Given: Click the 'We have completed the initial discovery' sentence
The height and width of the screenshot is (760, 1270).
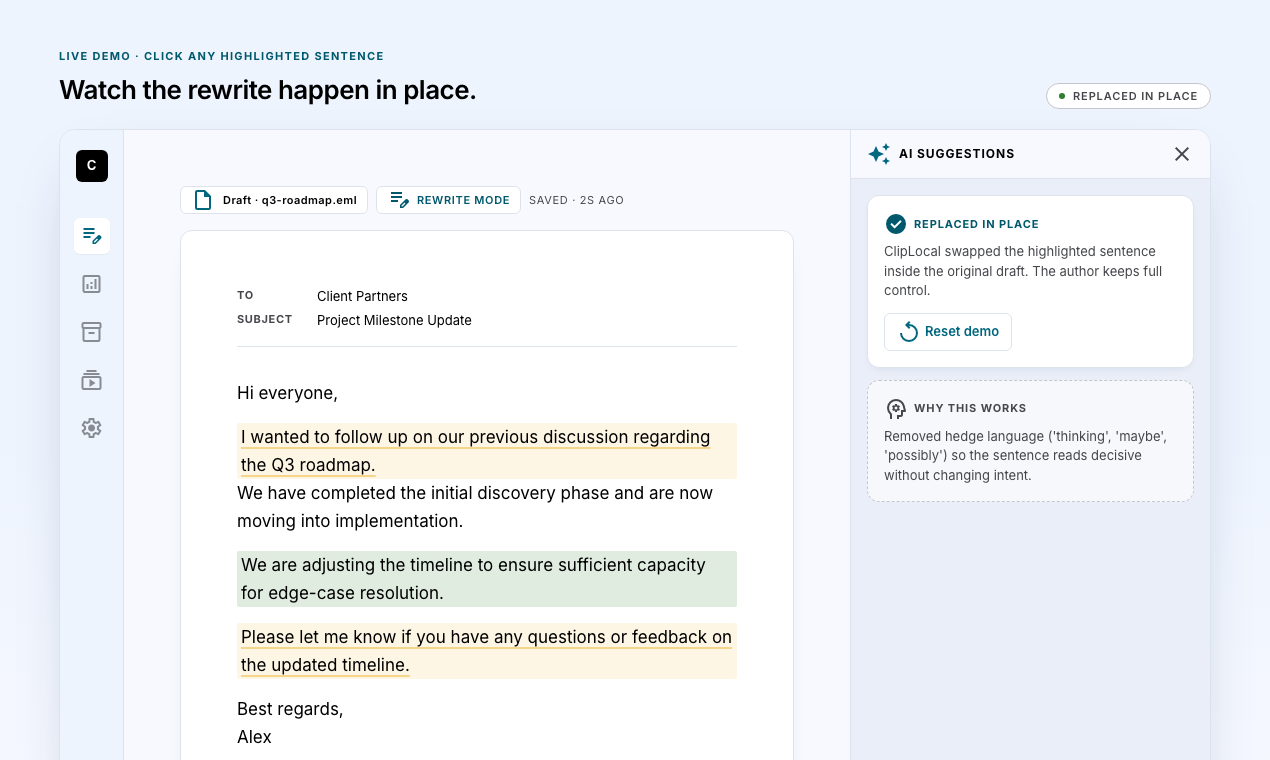Looking at the screenshot, I should 475,507.
